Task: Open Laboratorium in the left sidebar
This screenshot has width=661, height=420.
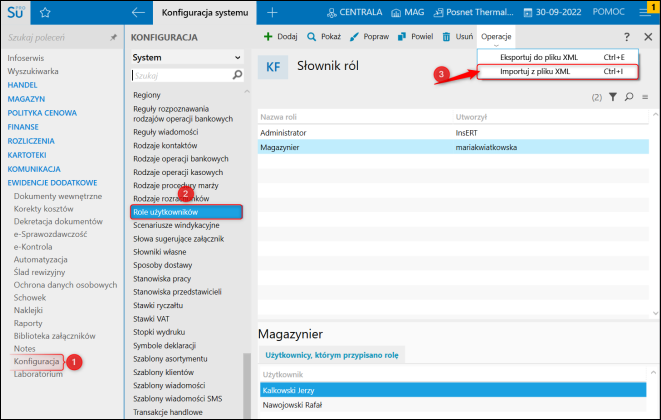Action: pyautogui.click(x=38, y=374)
